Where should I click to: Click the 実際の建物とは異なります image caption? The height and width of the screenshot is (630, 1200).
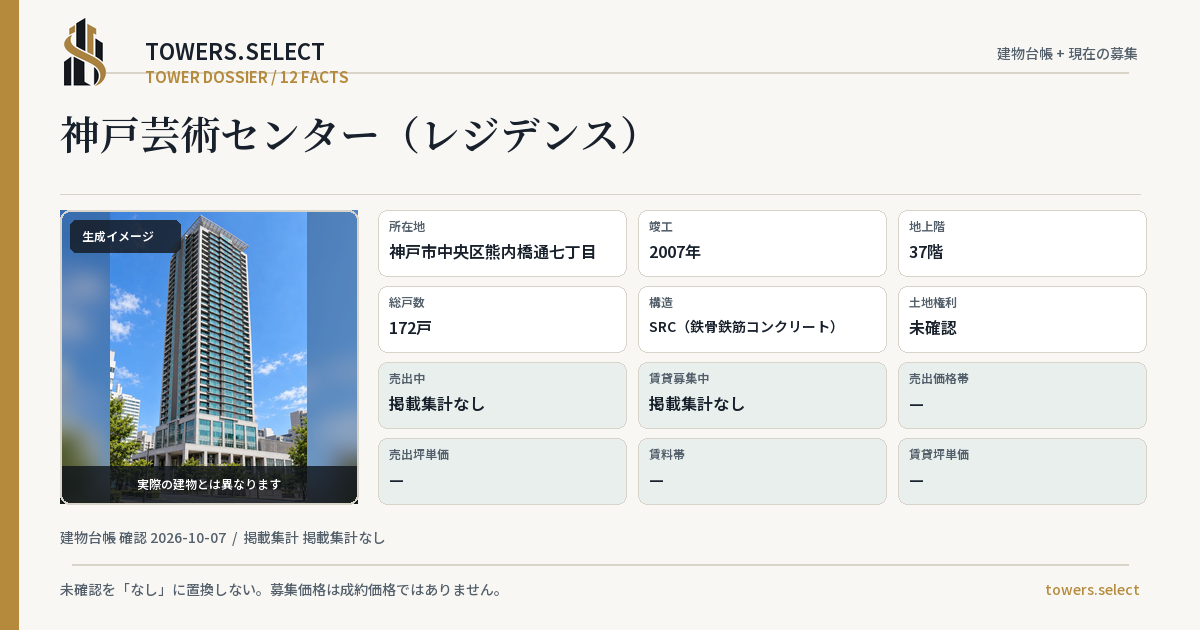pos(209,484)
